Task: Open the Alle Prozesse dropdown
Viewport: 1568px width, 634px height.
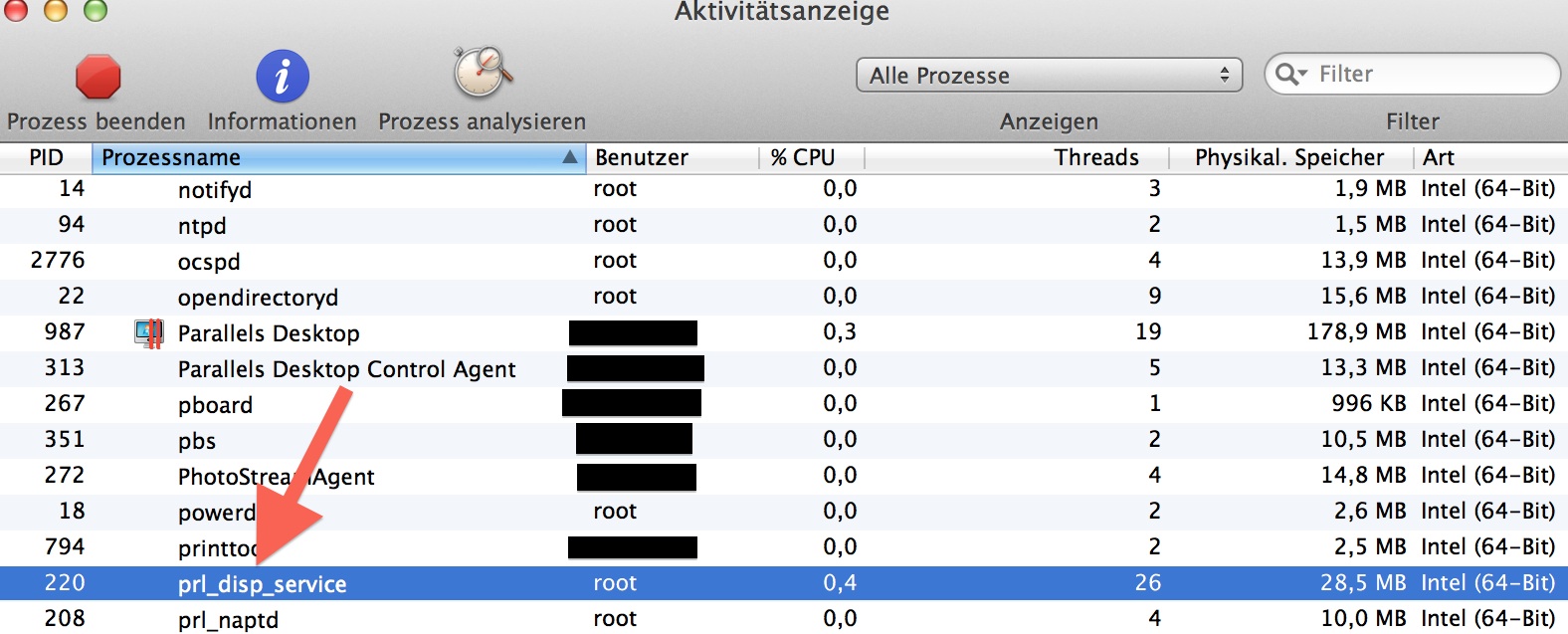Action: pos(1049,76)
